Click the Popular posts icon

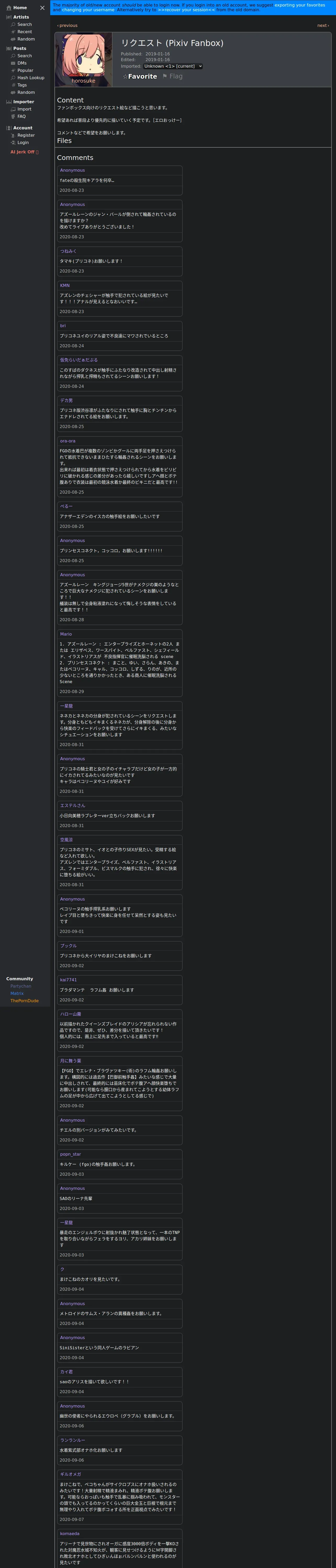tap(13, 71)
